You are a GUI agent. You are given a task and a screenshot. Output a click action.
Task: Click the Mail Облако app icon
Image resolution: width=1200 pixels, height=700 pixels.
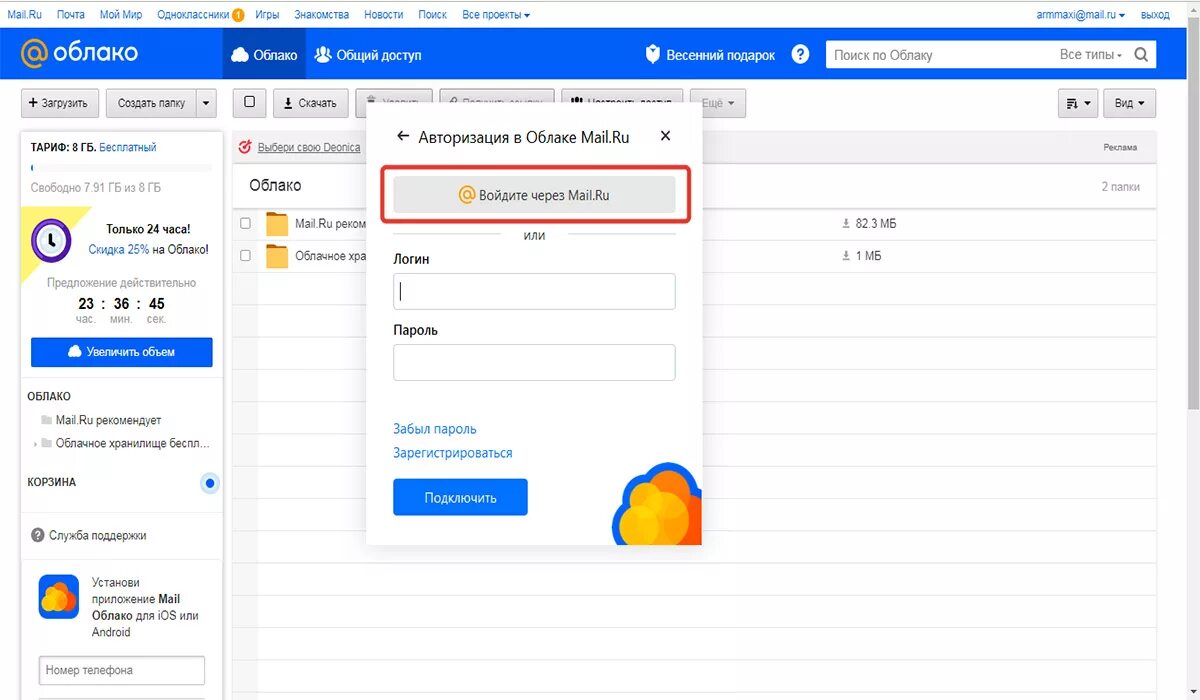pyautogui.click(x=59, y=596)
